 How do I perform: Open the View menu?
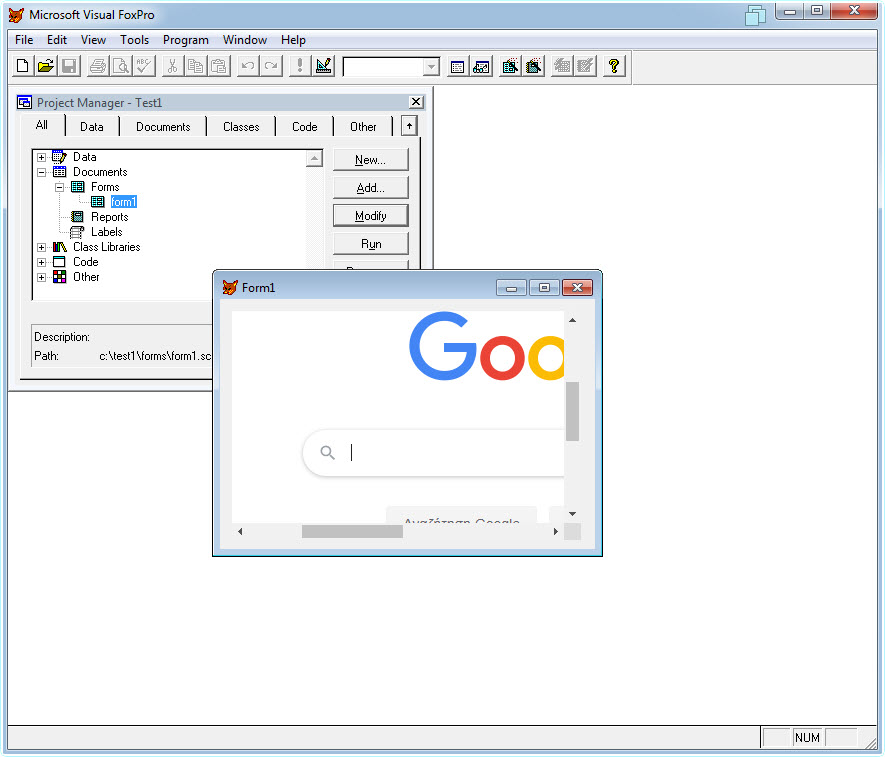click(93, 40)
